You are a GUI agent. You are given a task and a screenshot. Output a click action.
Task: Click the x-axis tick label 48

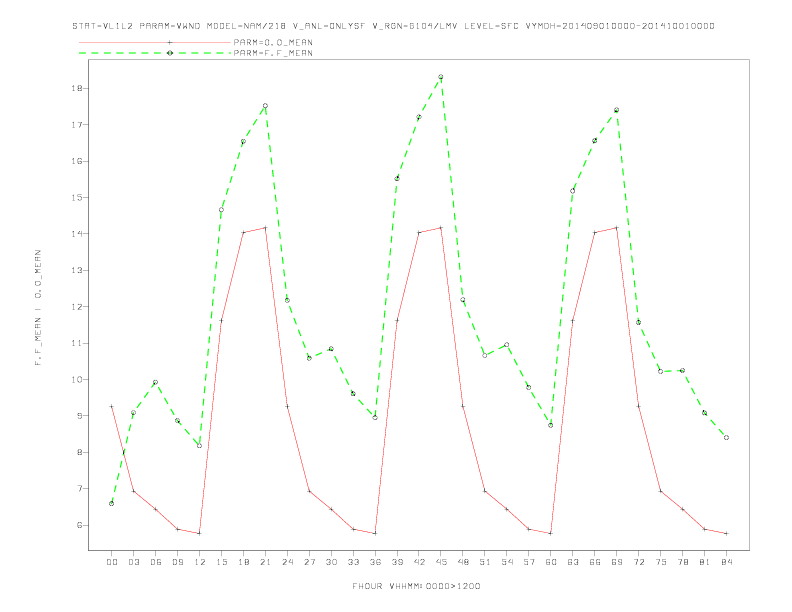point(463,562)
